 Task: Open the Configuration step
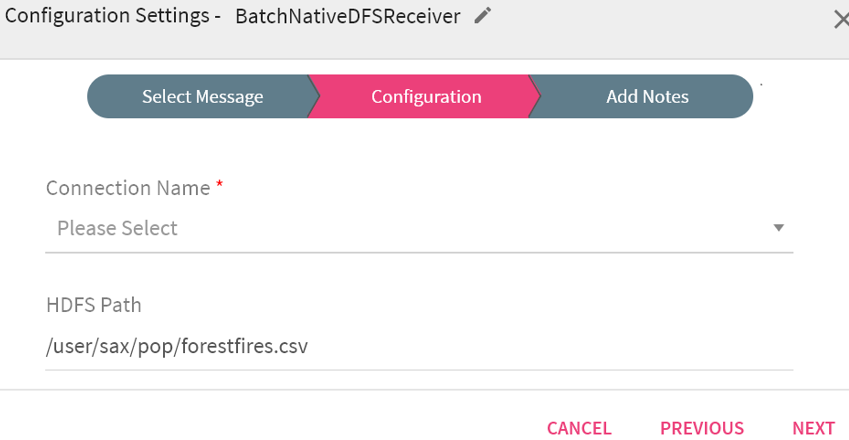pyautogui.click(x=426, y=96)
